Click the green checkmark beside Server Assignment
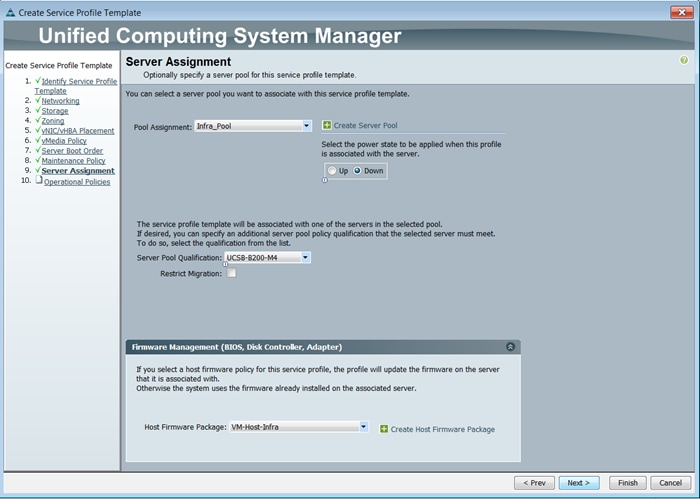Image resolution: width=700 pixels, height=499 pixels. click(38, 170)
